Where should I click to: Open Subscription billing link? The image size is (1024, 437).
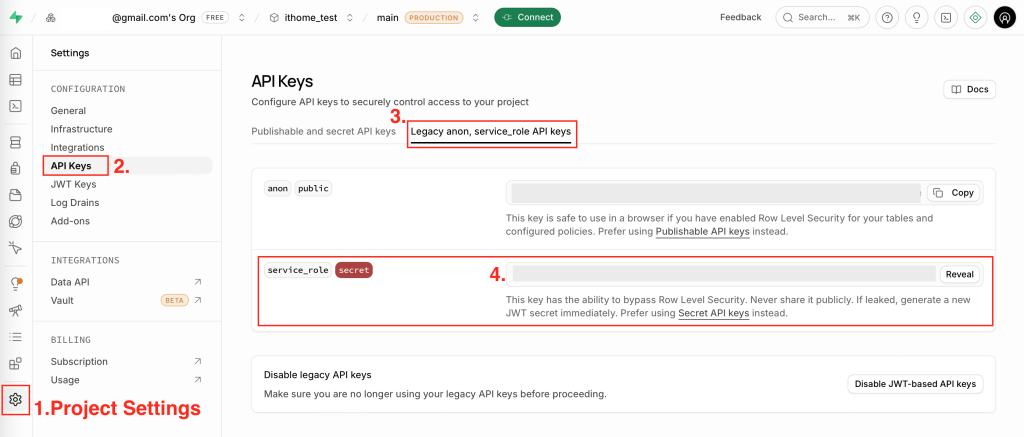[79, 361]
